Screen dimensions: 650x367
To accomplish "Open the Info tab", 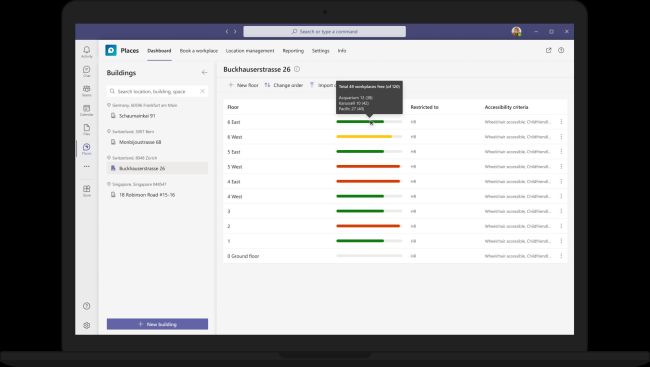I will 342,51.
